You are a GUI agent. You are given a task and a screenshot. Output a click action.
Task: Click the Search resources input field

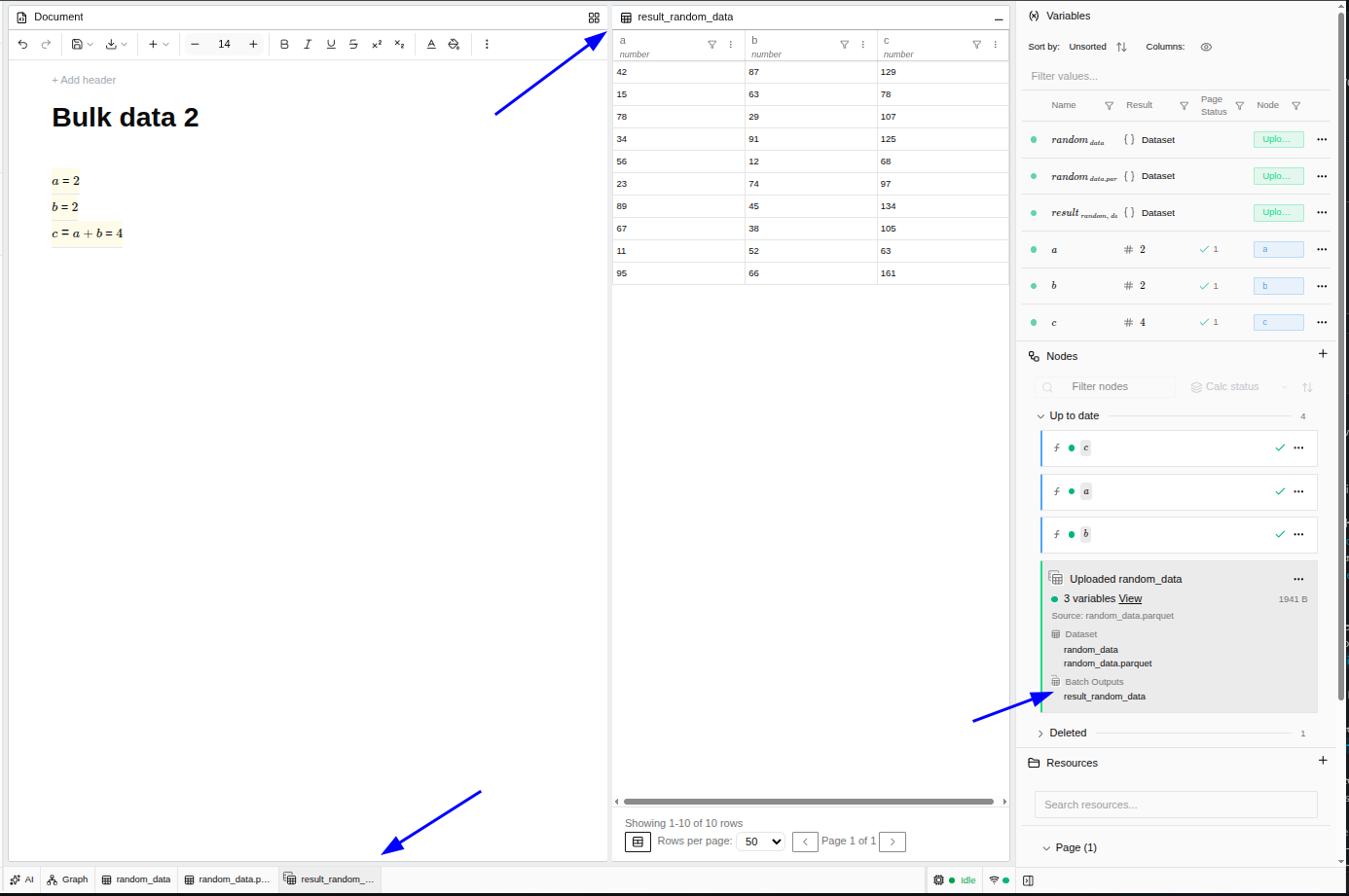1175,805
